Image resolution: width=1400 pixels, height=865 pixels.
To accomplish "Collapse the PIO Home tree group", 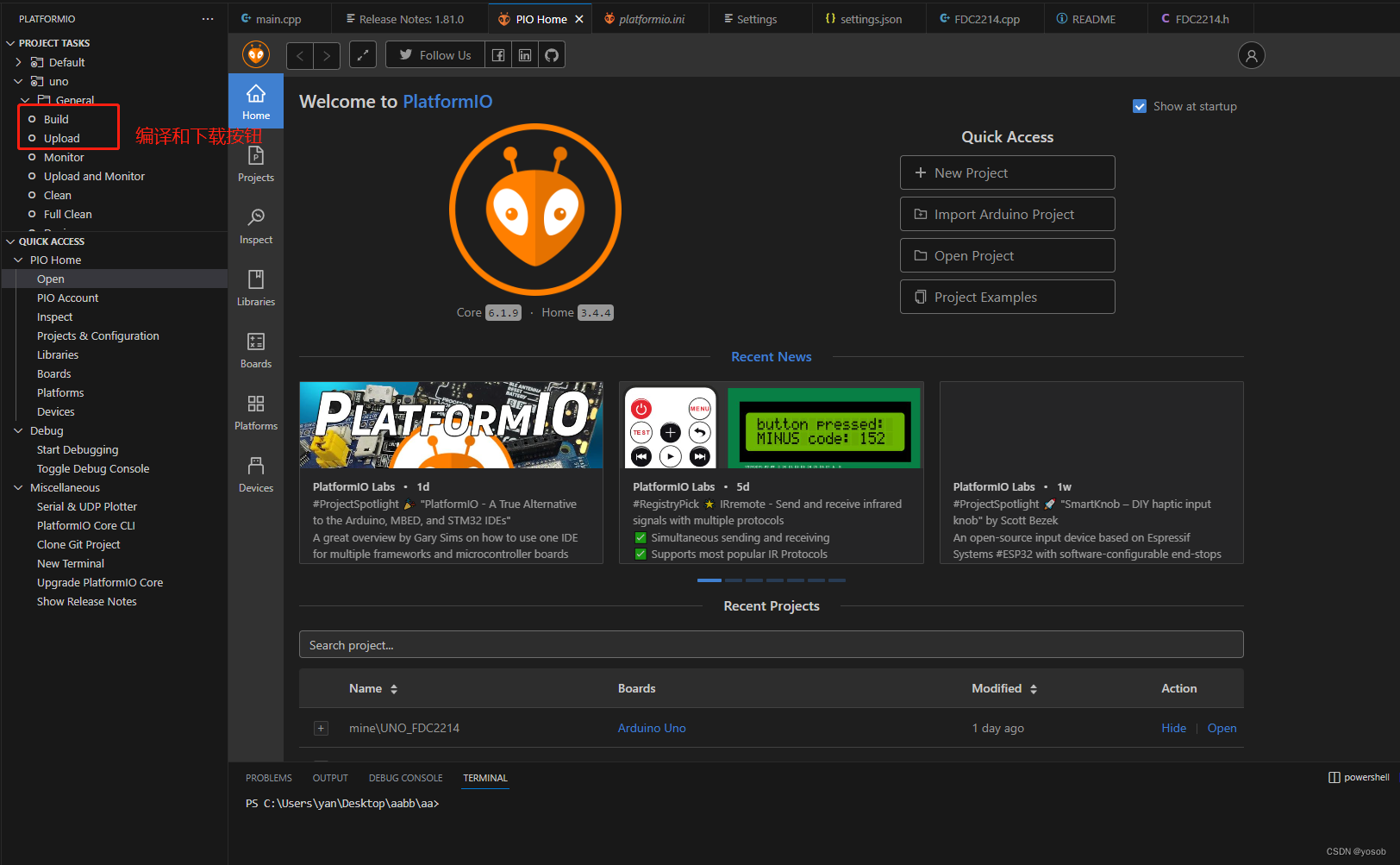I will (19, 260).
